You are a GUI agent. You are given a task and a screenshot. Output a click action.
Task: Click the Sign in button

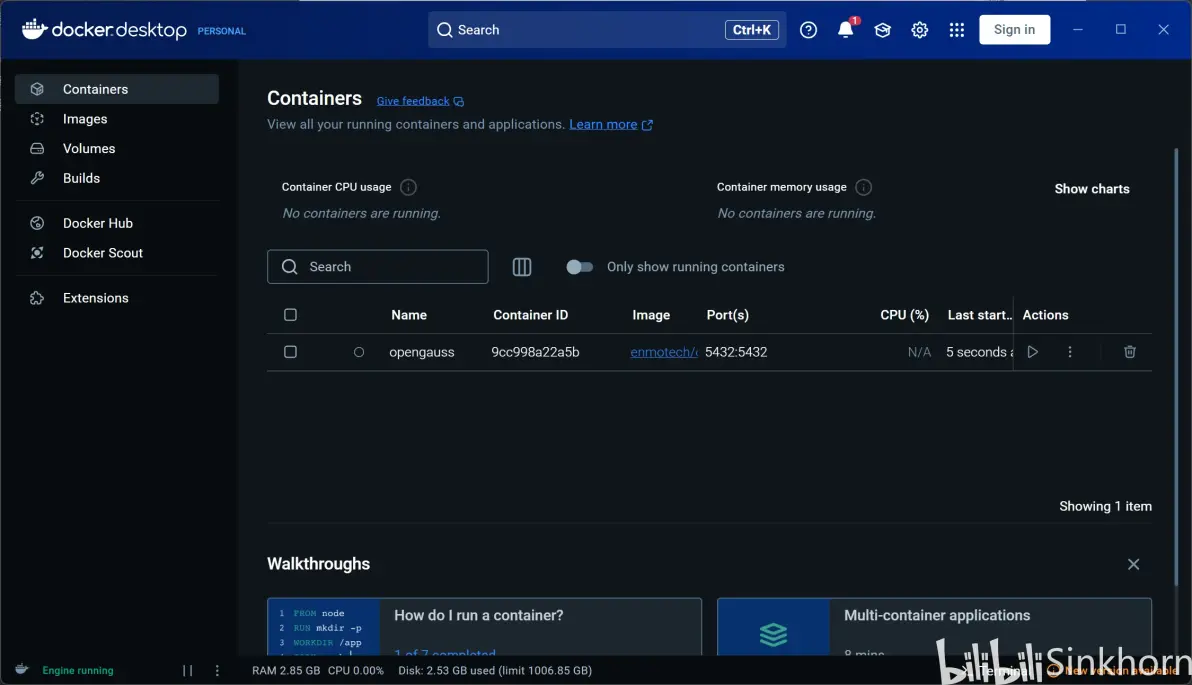point(1014,30)
